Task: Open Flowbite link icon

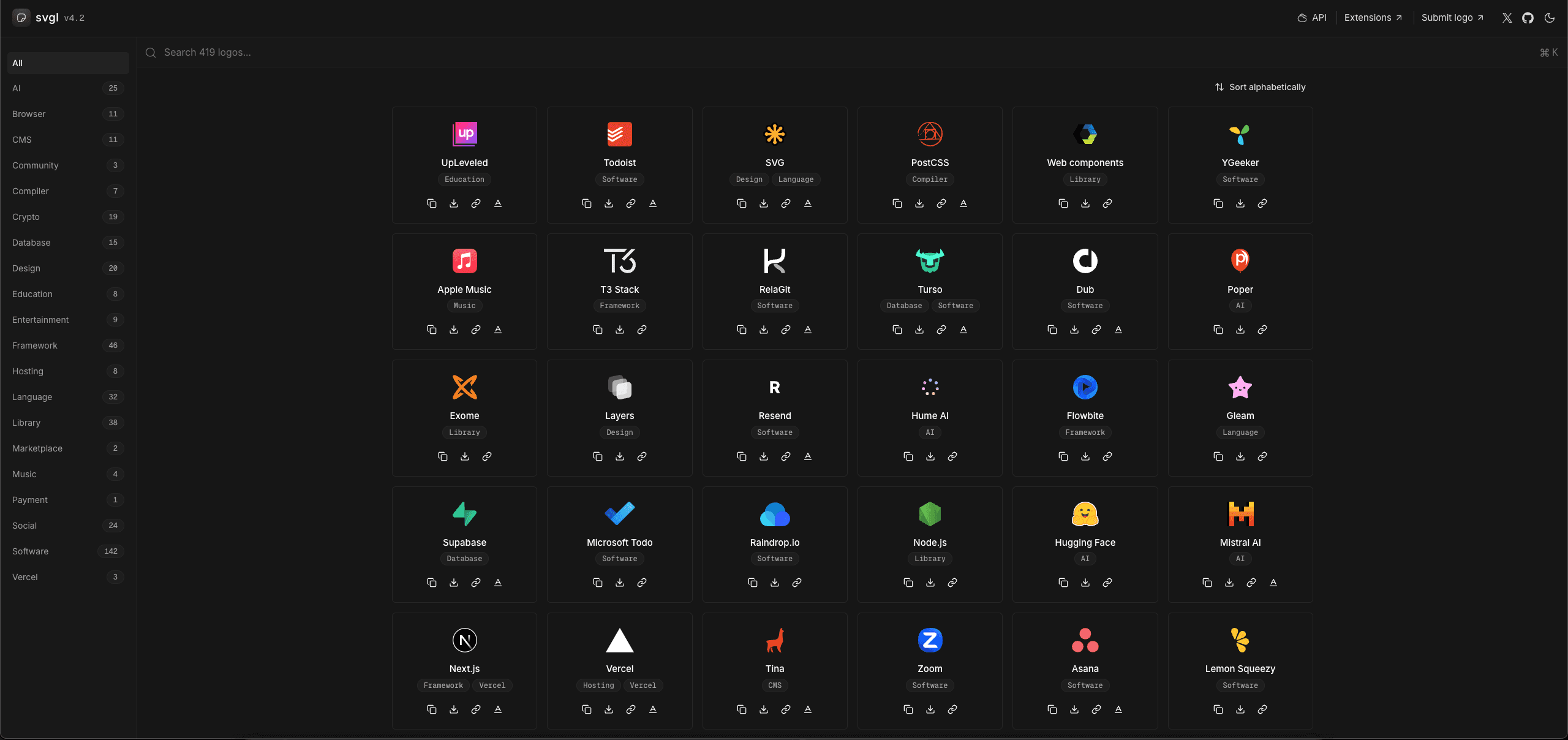Action: [1107, 456]
